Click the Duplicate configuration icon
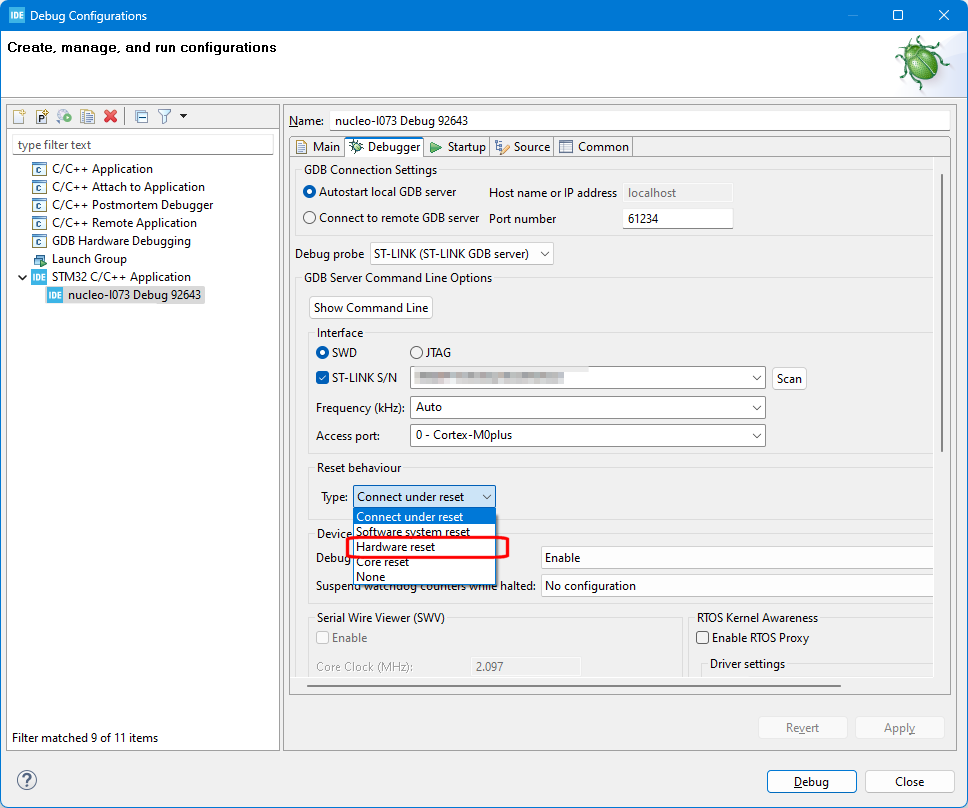The image size is (968, 808). coord(88,116)
